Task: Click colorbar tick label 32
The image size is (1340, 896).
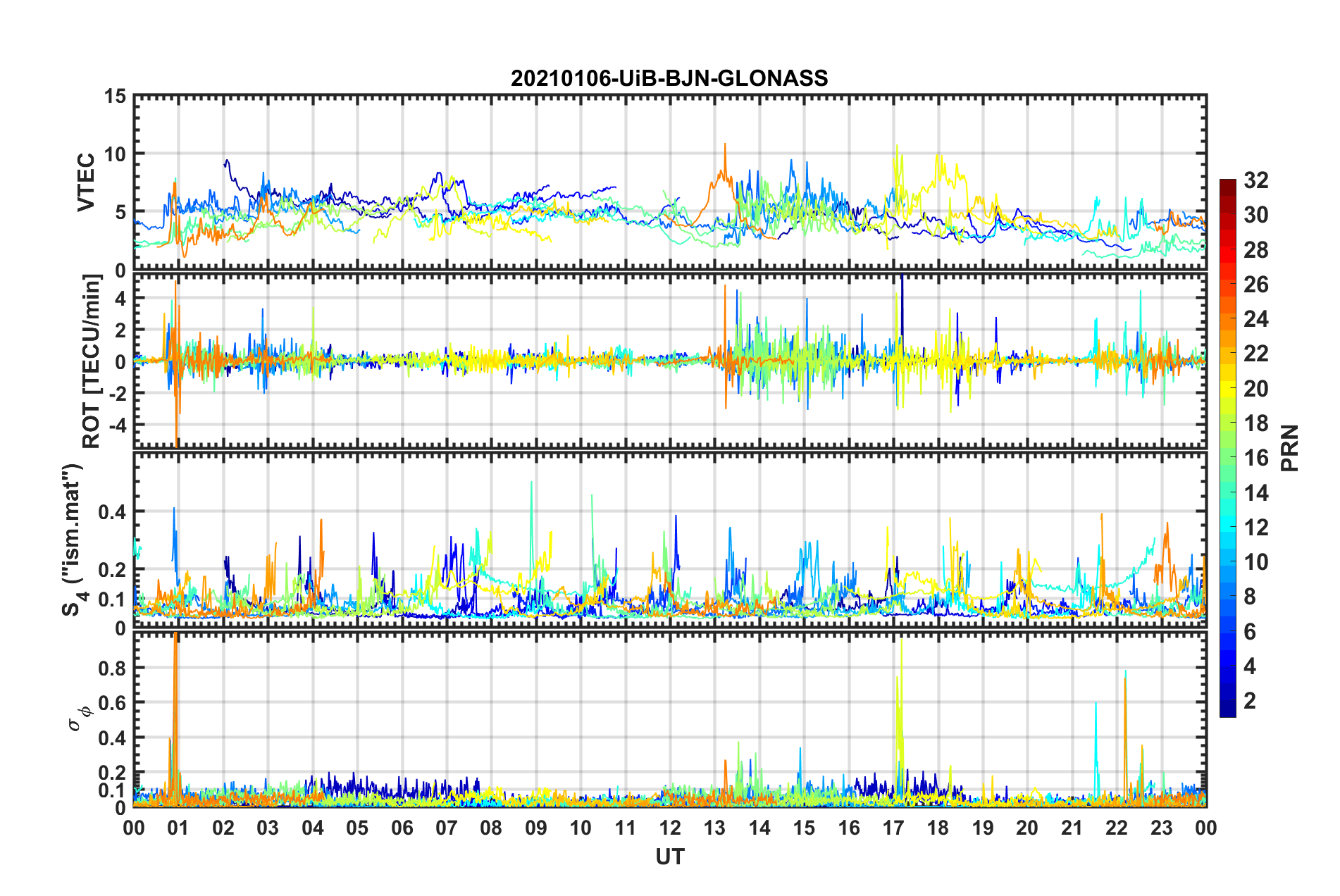Action: 1255,180
